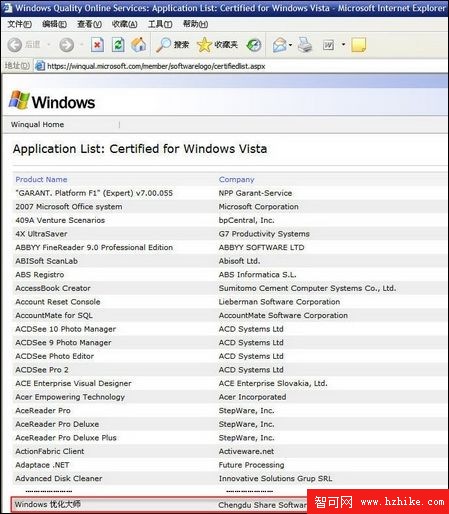Screen dimensions: 449x514
Task: Click Sumitomo Cement Computer Systems company cell
Action: click(x=307, y=288)
